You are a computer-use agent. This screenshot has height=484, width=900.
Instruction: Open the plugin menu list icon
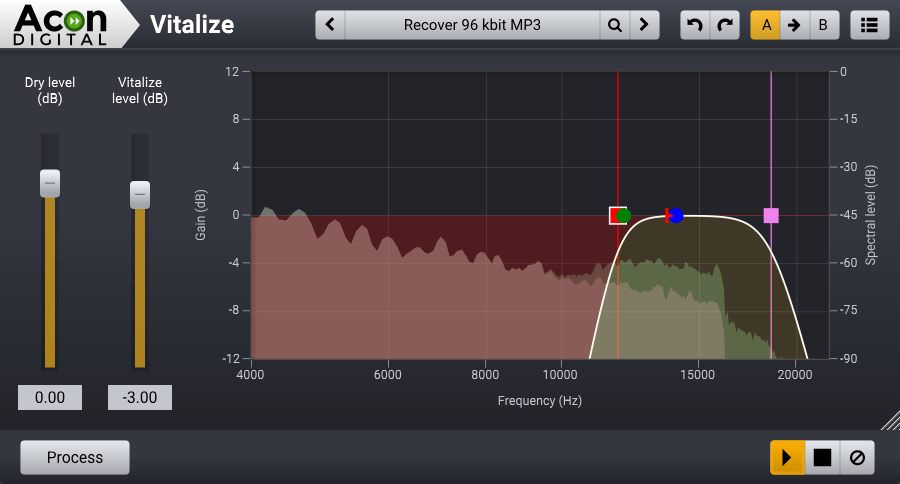pos(870,25)
